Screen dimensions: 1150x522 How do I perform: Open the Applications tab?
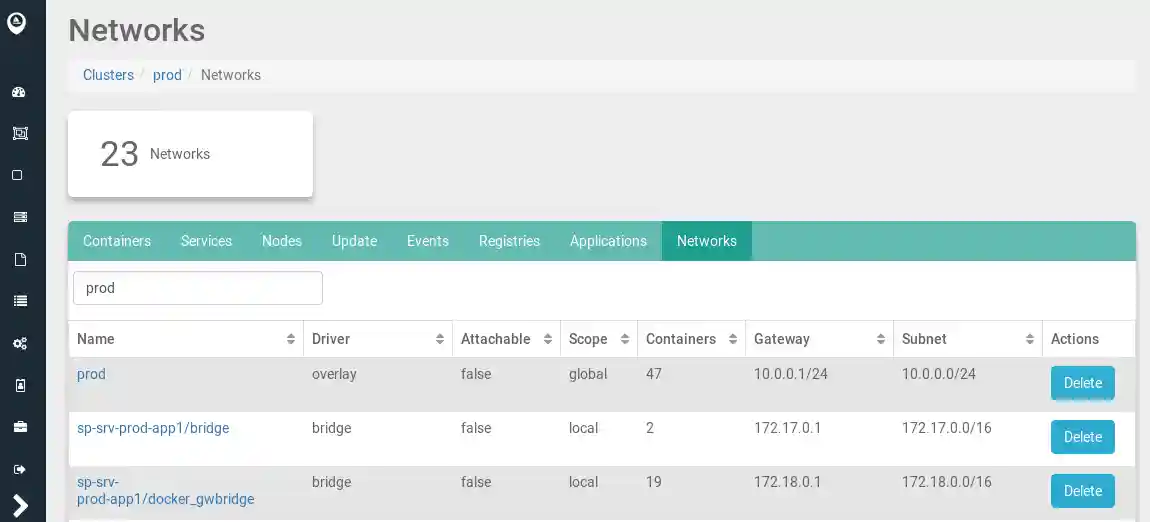[x=608, y=241]
